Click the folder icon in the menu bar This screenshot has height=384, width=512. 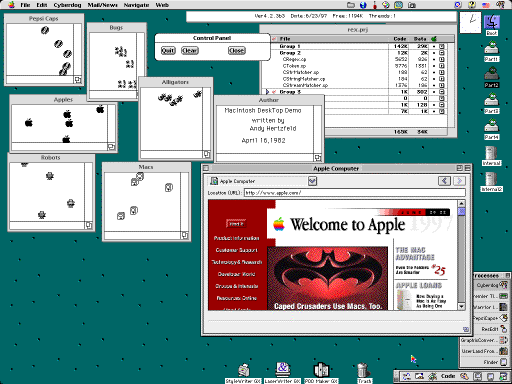351,5
